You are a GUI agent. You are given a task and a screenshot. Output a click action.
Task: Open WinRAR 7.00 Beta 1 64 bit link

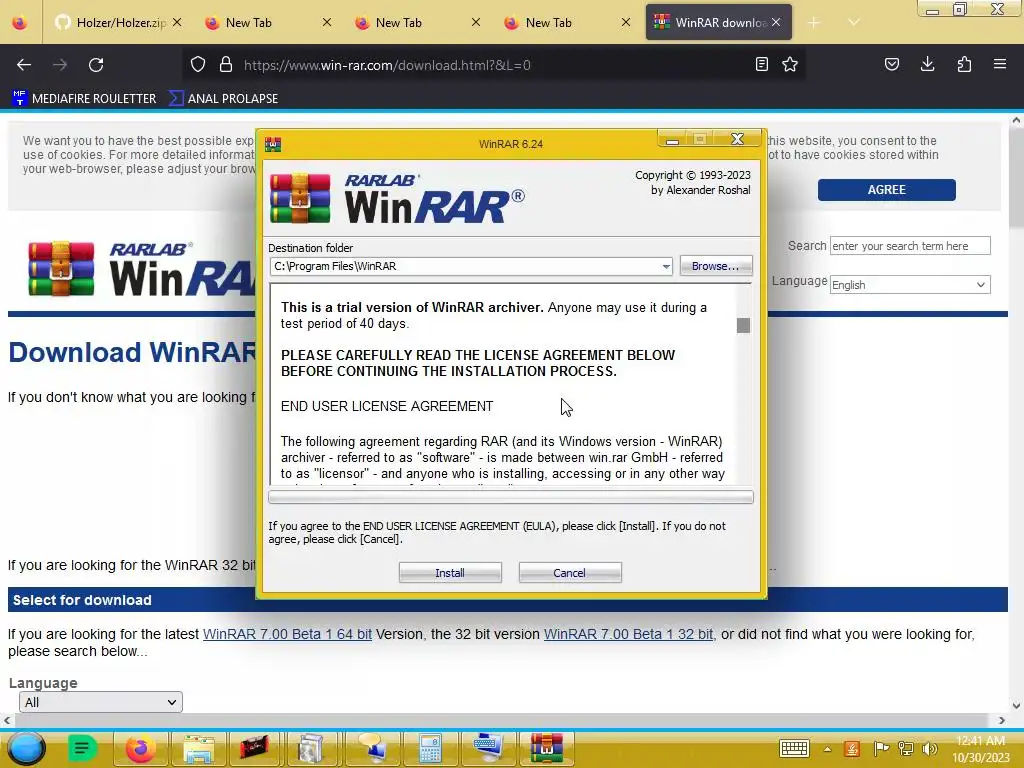(287, 634)
